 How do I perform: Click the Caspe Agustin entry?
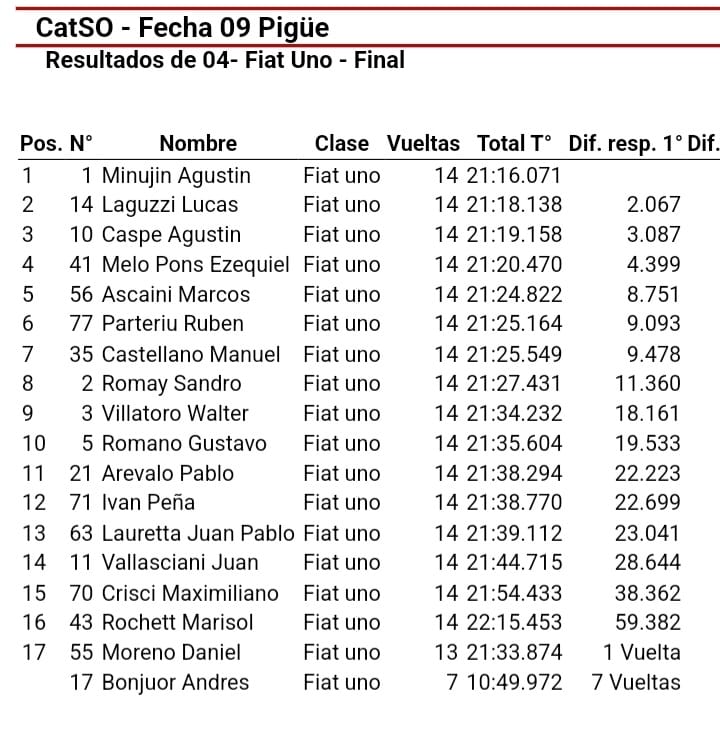click(x=171, y=235)
